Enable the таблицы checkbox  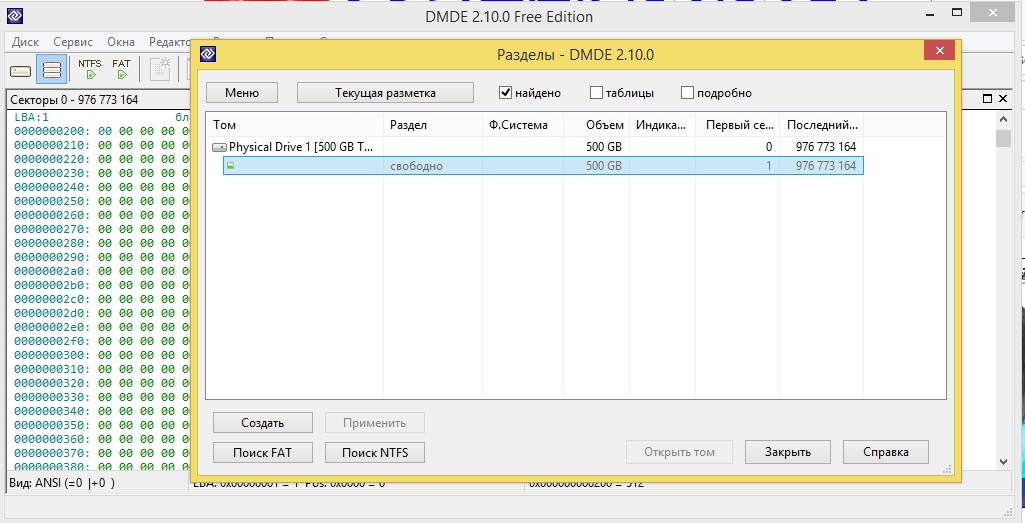[596, 93]
